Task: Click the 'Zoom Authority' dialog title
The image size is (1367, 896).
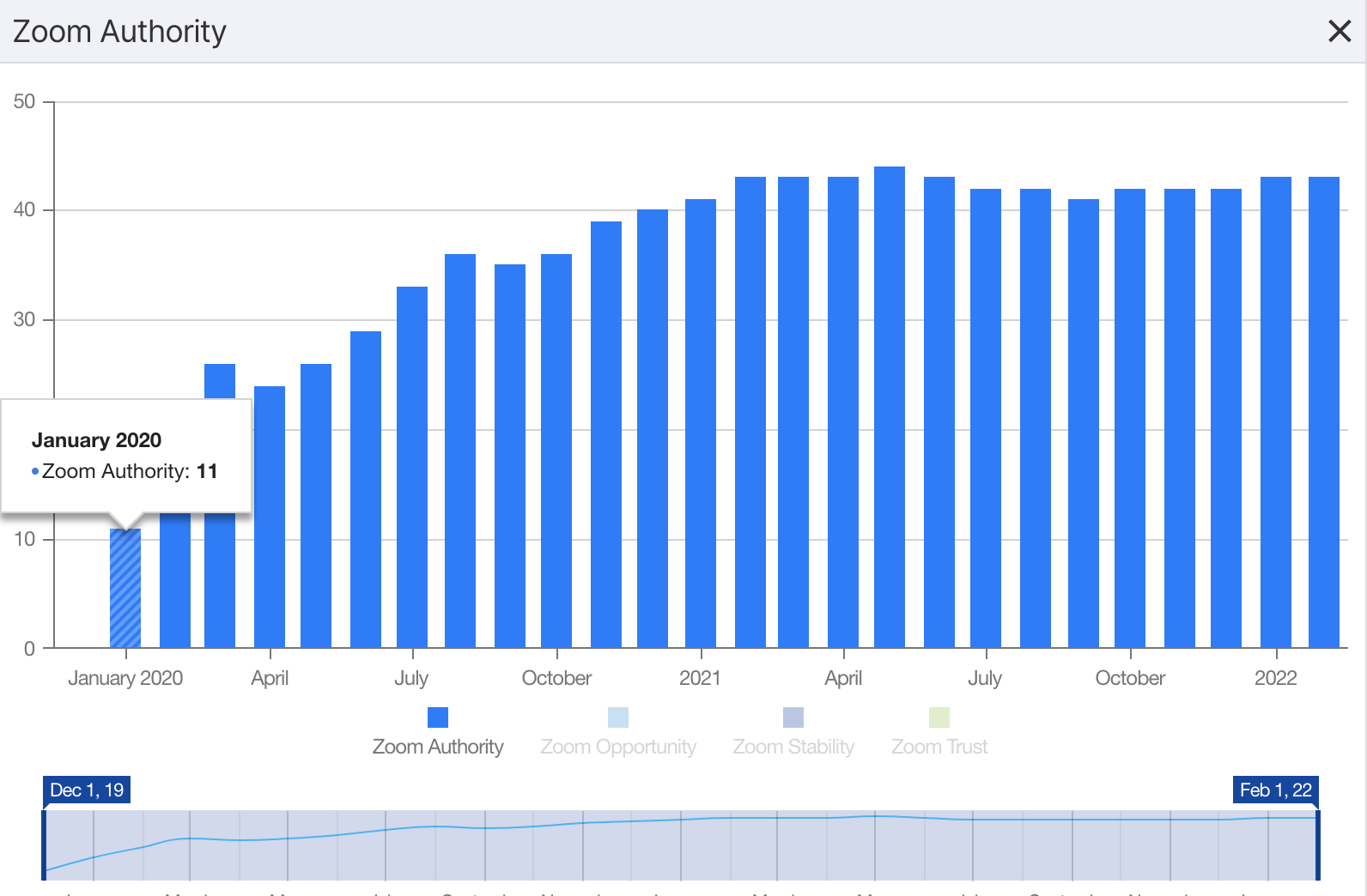Action: coord(119,32)
